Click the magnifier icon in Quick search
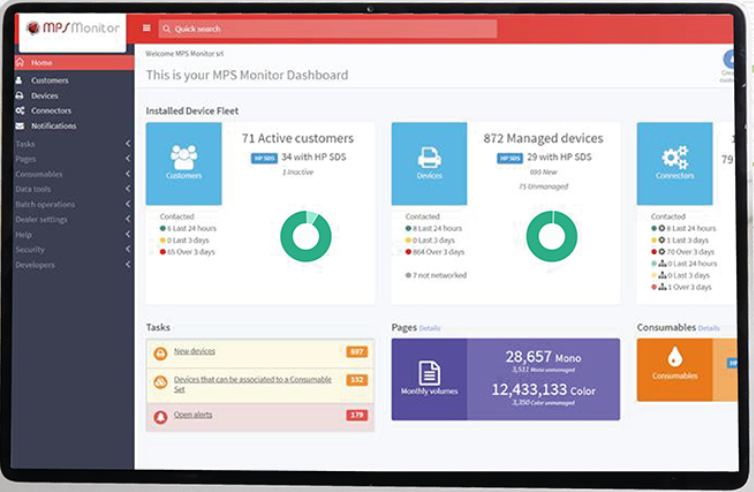 pyautogui.click(x=166, y=29)
